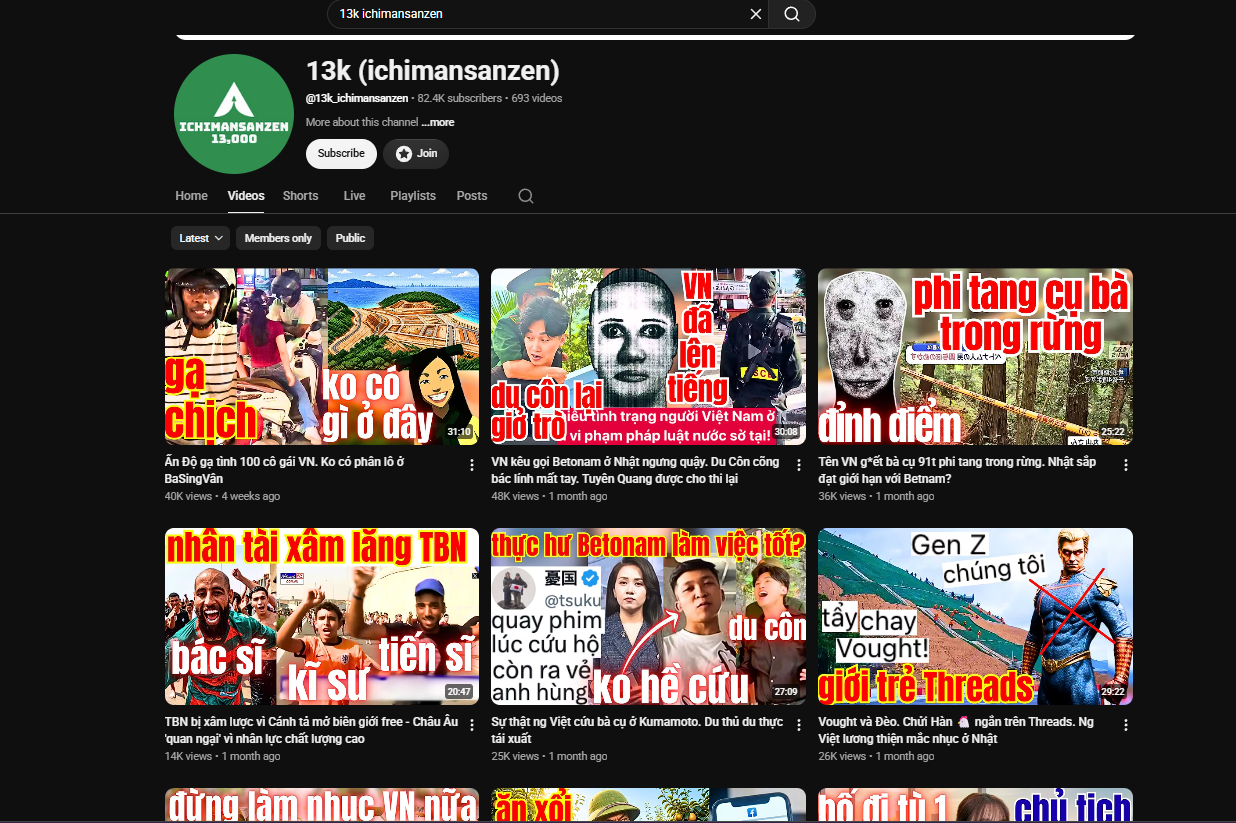1236x823 pixels.
Task: Filter videos by Public chip
Action: pyautogui.click(x=350, y=238)
